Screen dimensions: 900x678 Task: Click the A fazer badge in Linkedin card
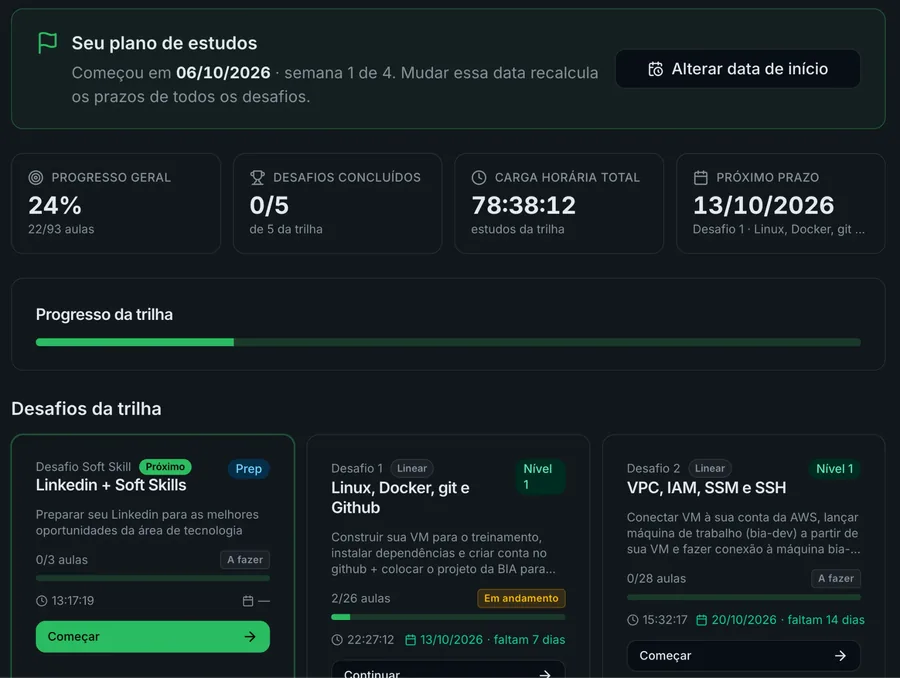coord(245,559)
